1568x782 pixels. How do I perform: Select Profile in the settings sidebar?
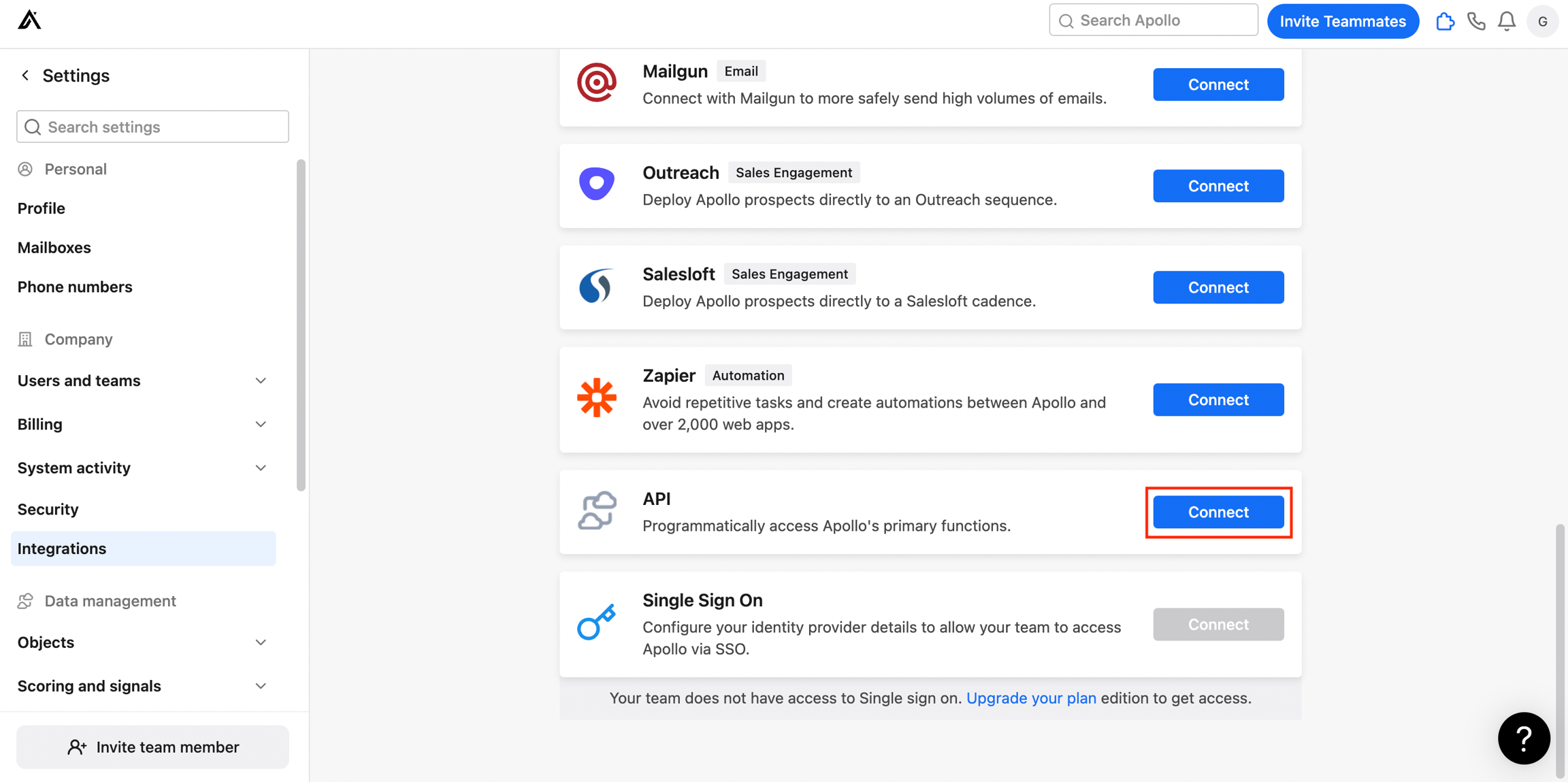tap(42, 208)
